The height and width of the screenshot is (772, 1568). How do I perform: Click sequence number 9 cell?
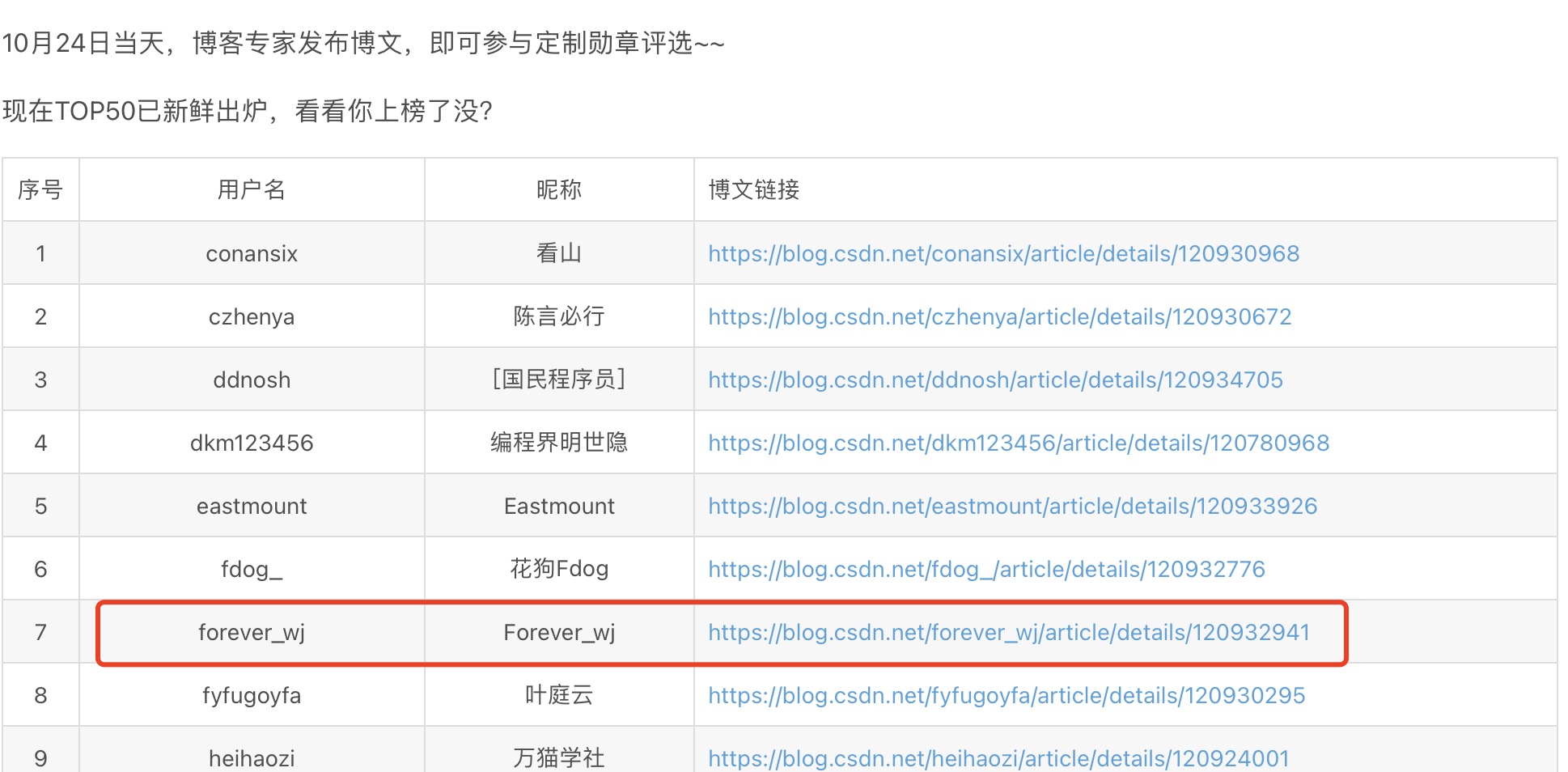pyautogui.click(x=40, y=749)
